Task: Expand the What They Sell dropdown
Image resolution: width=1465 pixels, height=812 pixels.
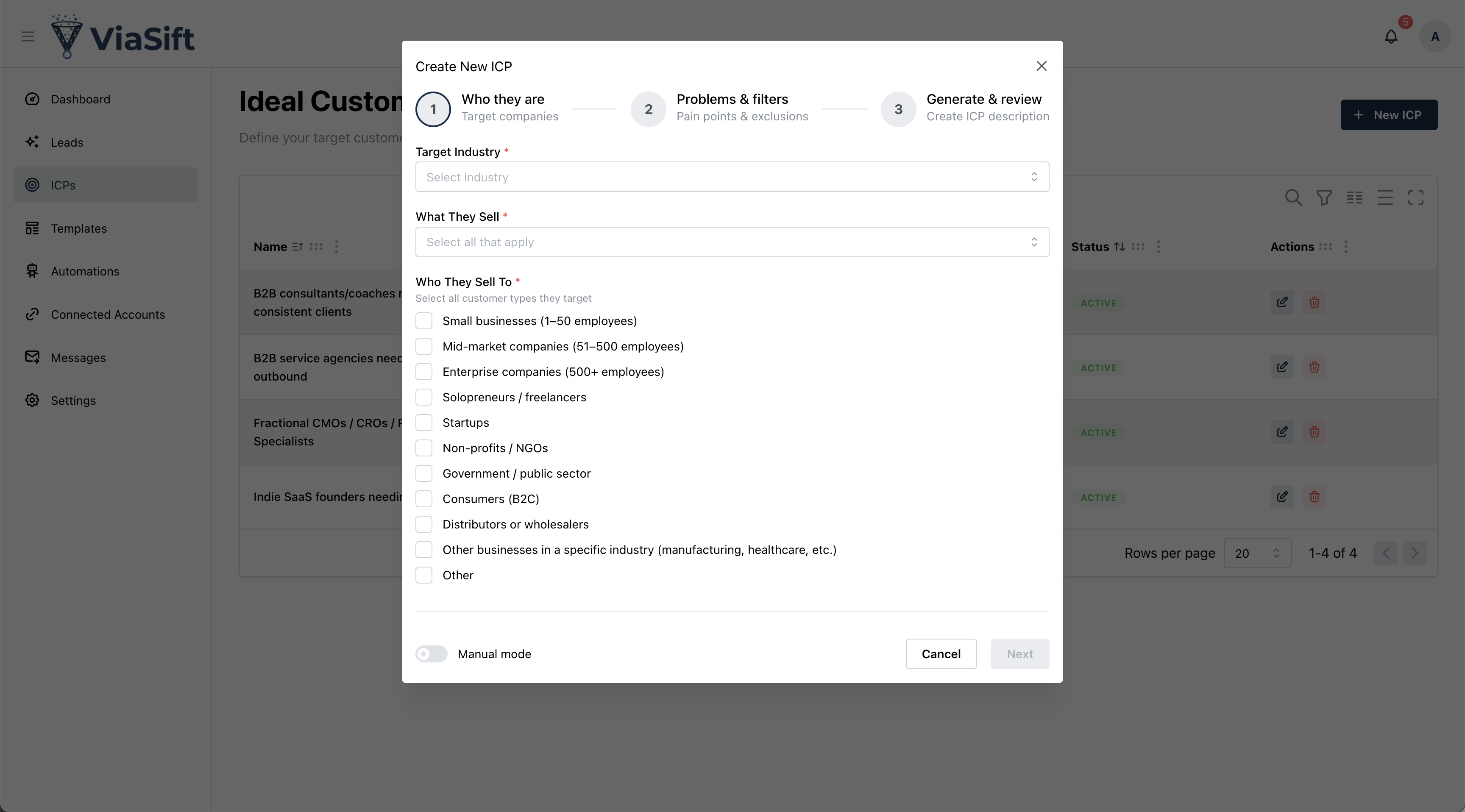Action: click(x=732, y=242)
